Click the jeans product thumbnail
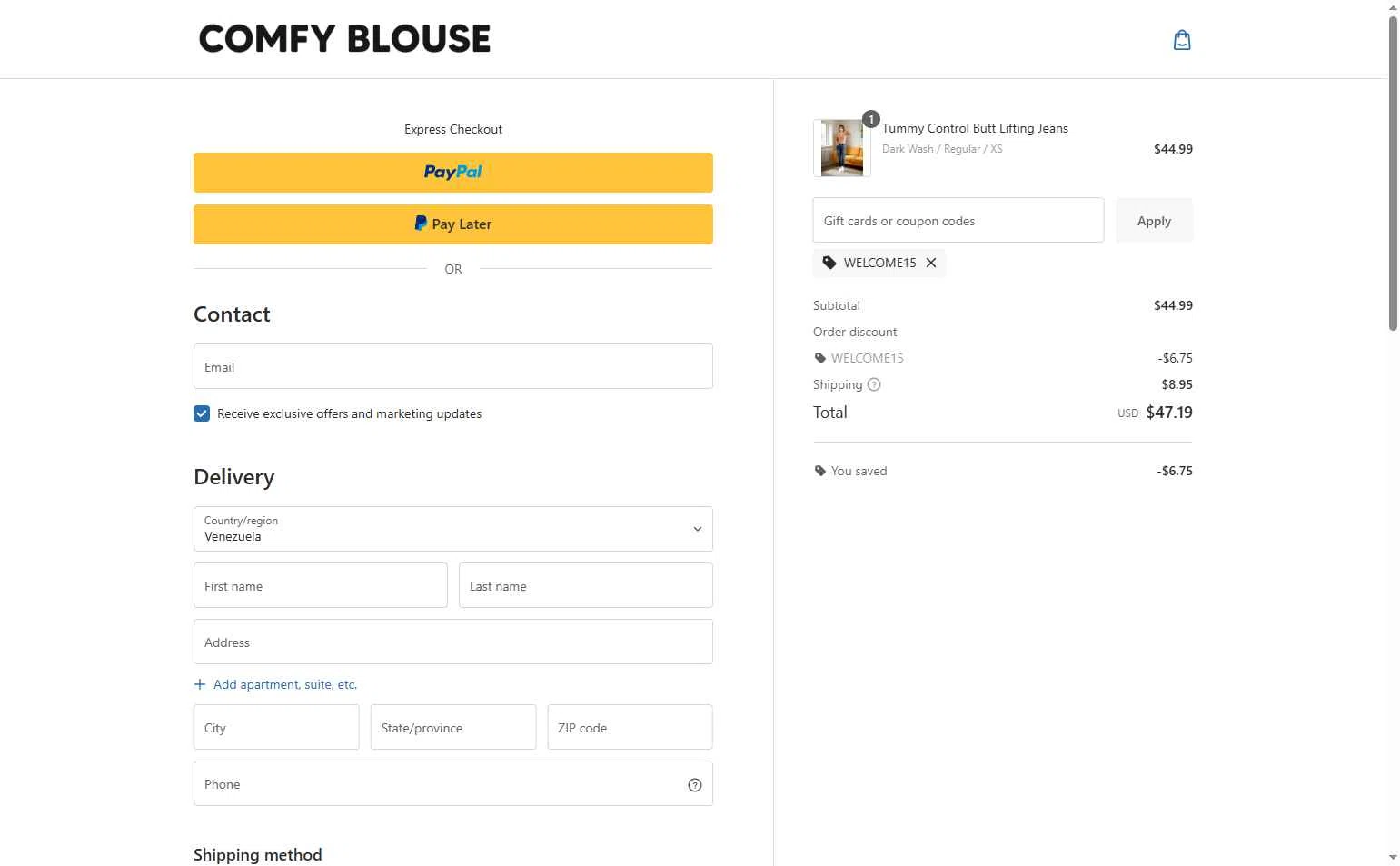 (x=842, y=148)
